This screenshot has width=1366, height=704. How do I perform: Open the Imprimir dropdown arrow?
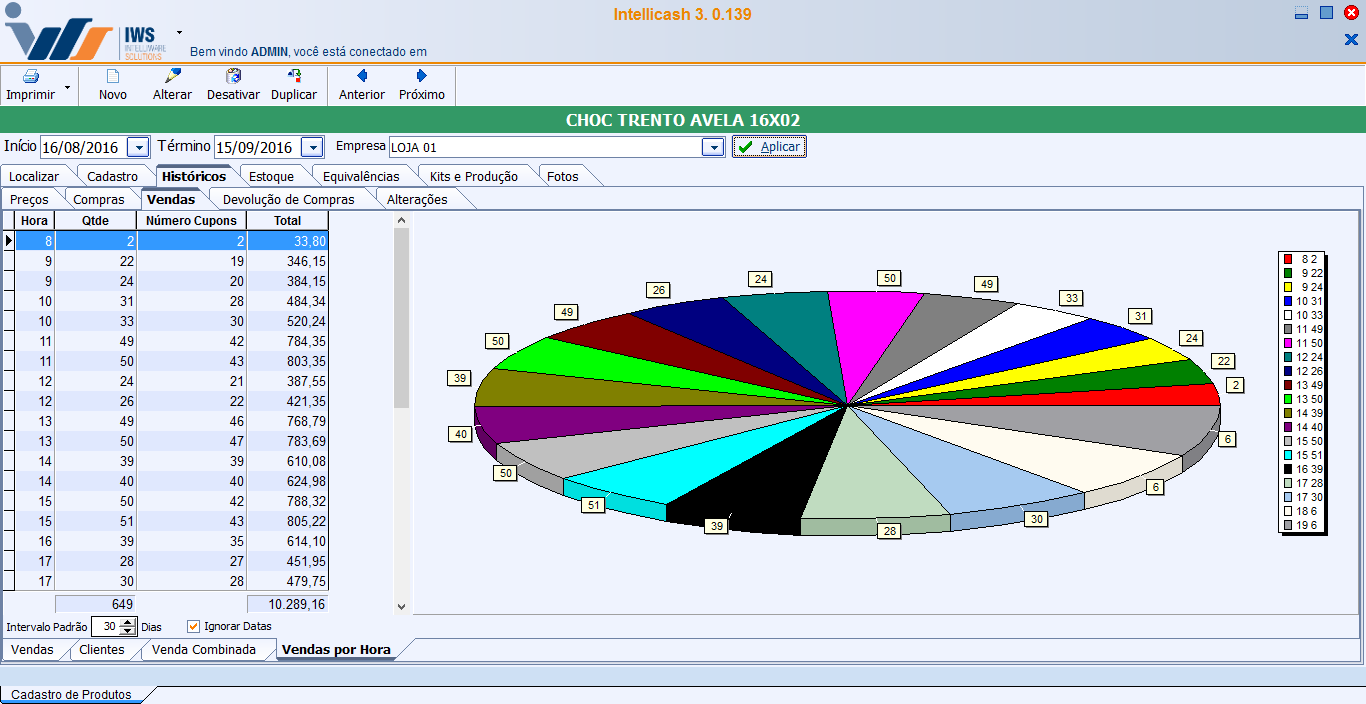tap(67, 88)
